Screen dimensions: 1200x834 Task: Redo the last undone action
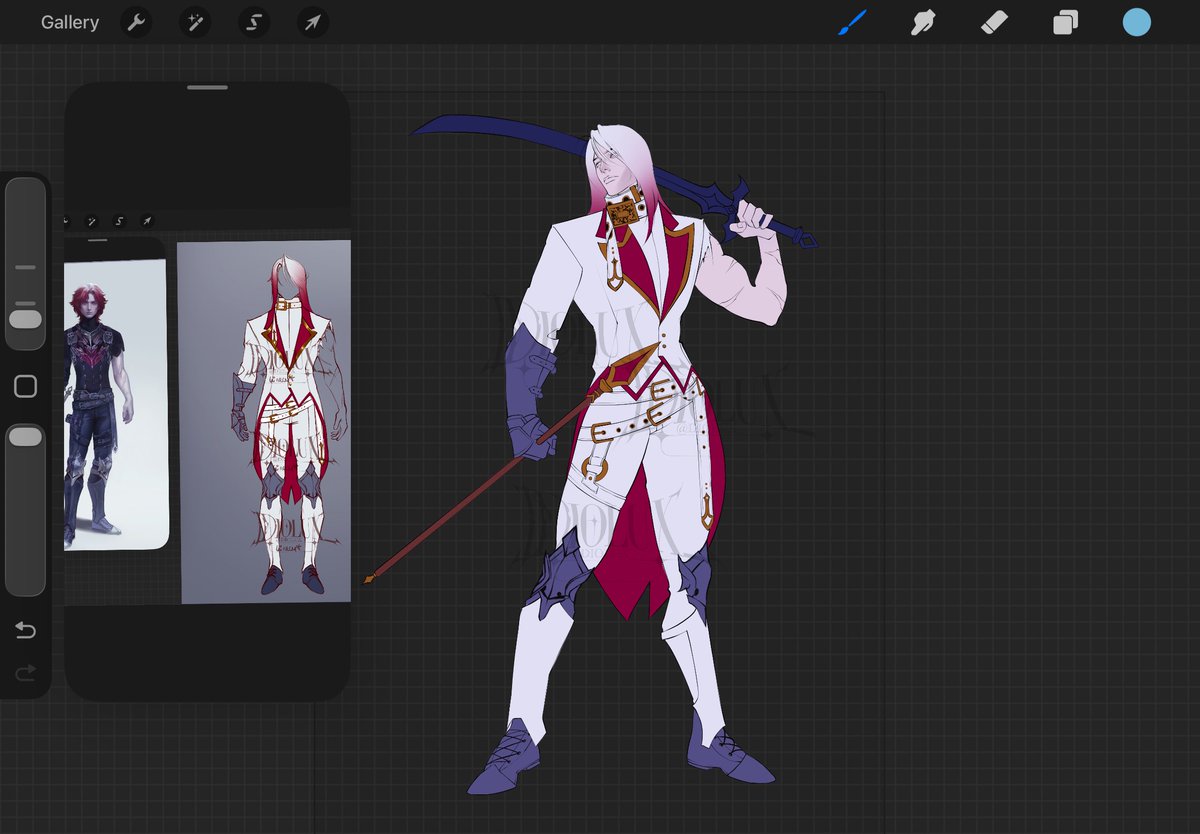25,673
